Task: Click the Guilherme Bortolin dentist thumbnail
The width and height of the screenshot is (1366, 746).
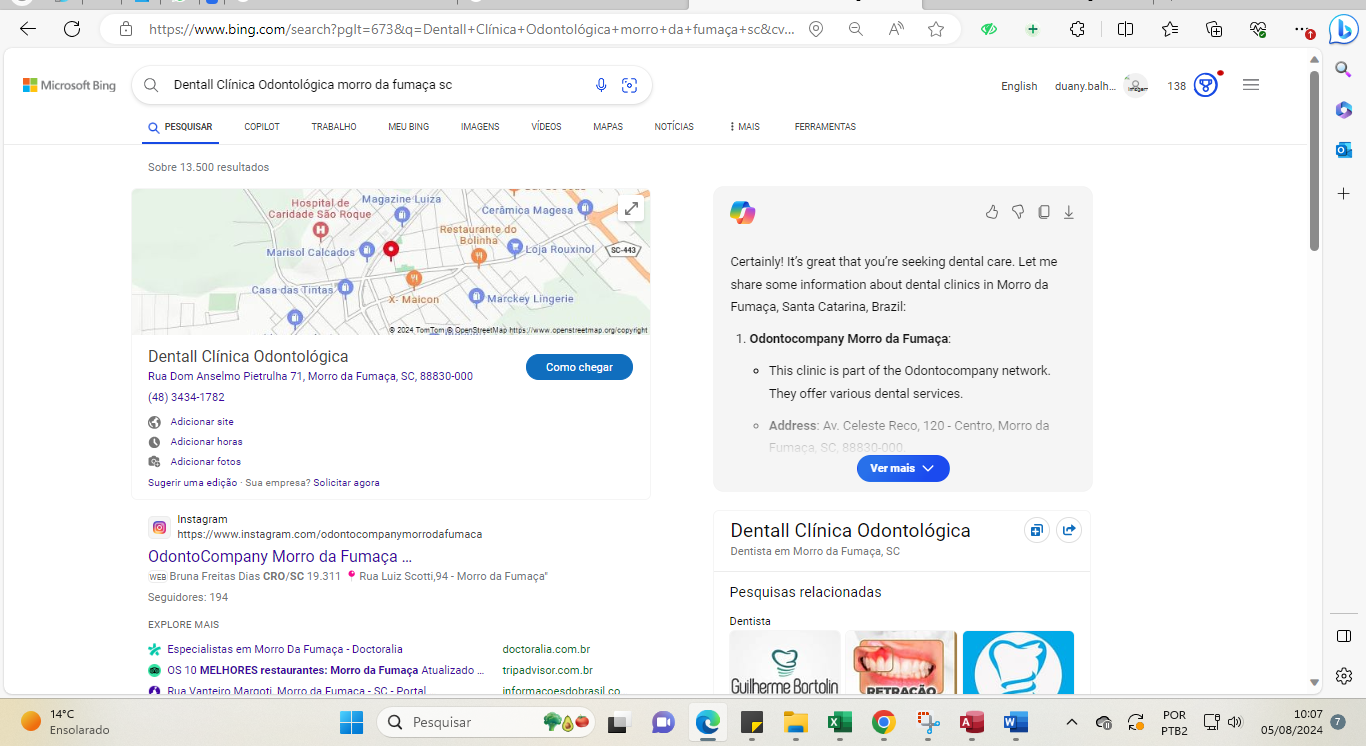Action: coord(785,662)
